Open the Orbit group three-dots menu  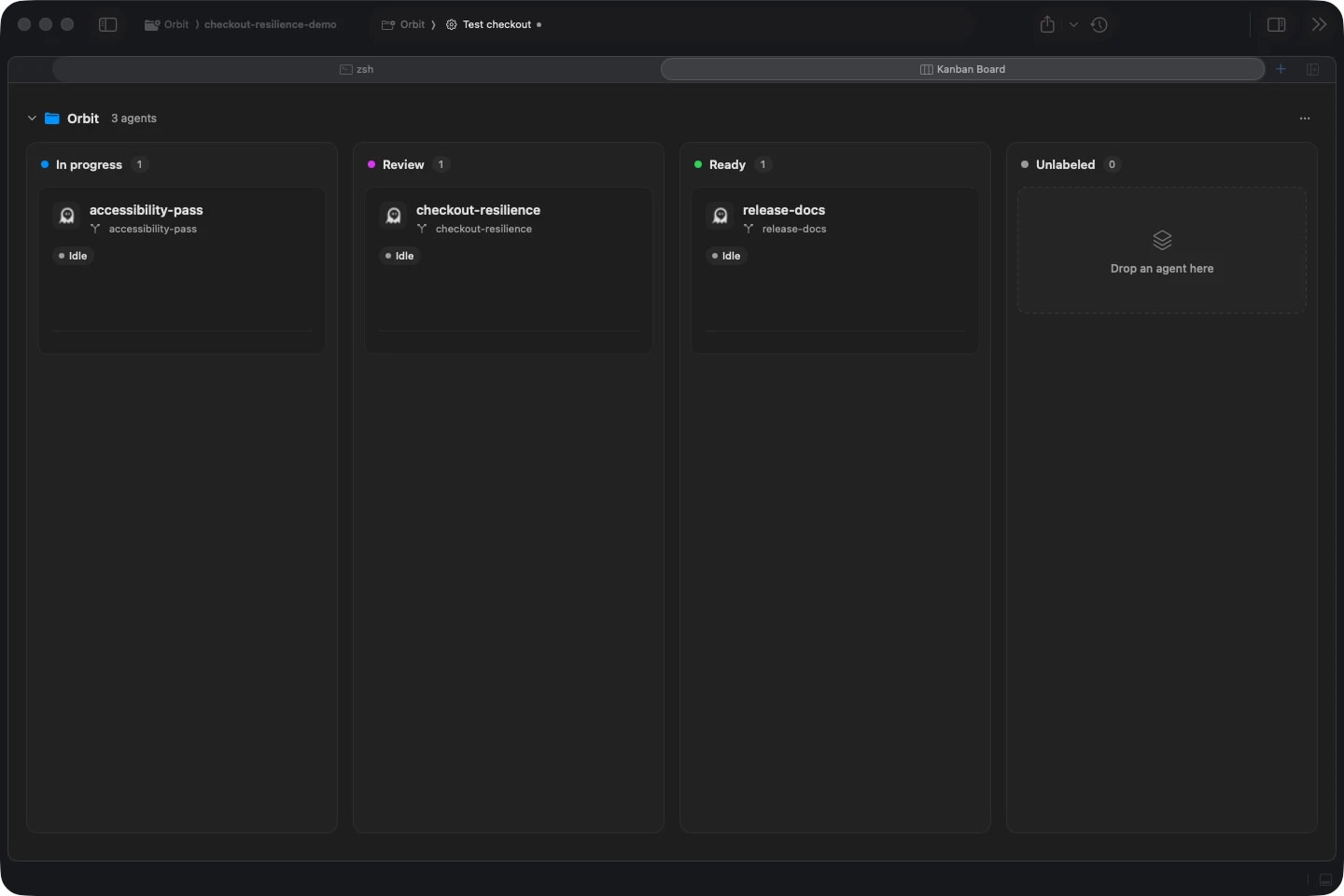tap(1305, 119)
